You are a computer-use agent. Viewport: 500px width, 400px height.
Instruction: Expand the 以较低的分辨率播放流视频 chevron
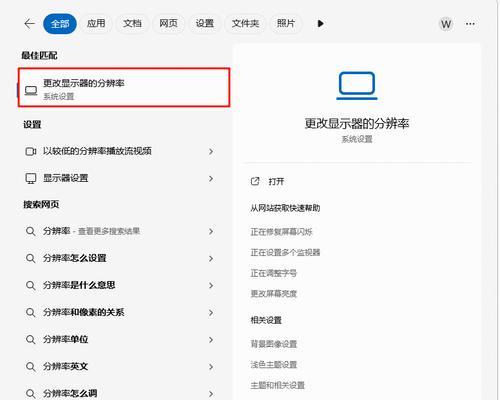(211, 151)
